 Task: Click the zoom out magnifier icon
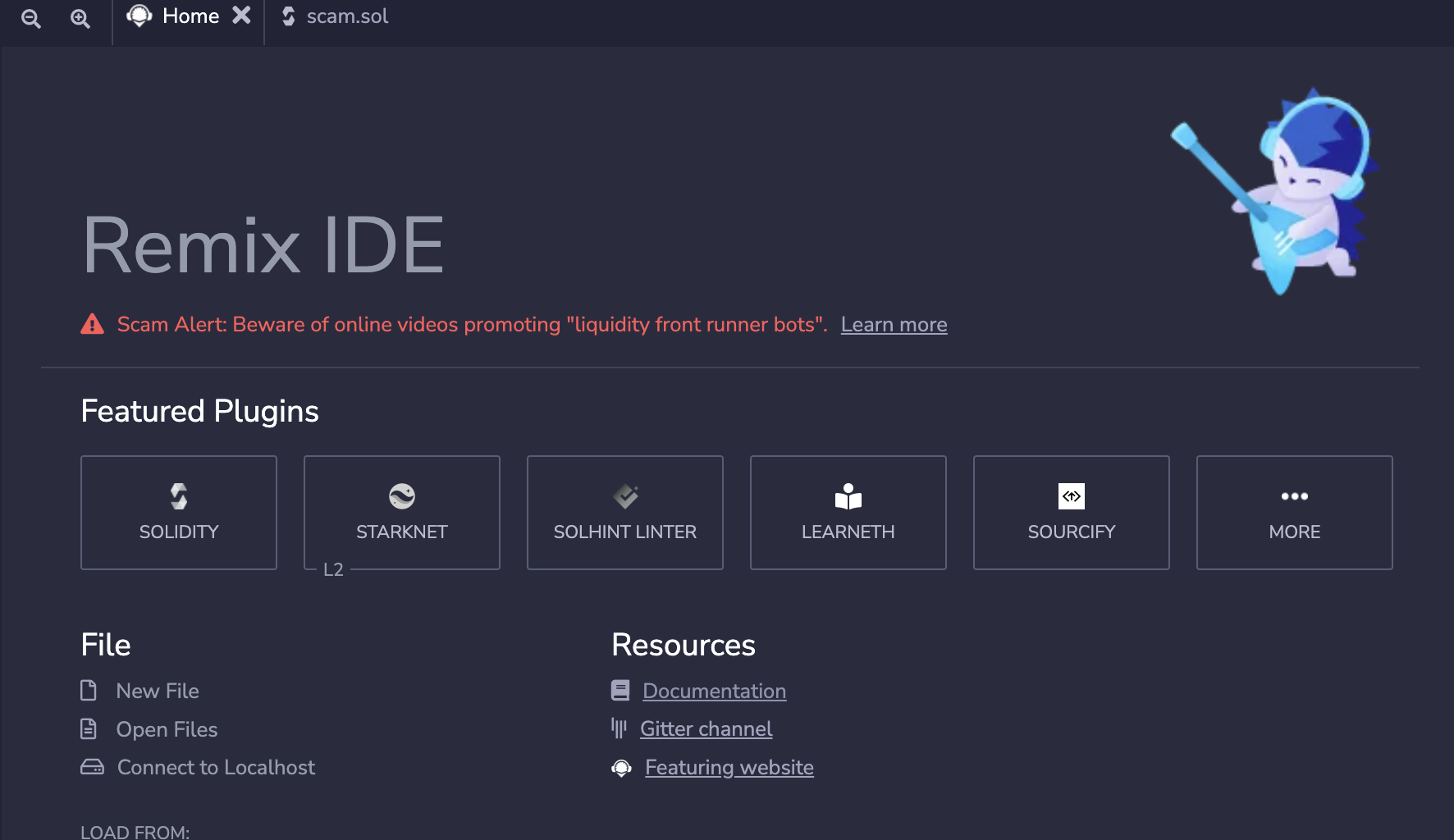pyautogui.click(x=31, y=18)
